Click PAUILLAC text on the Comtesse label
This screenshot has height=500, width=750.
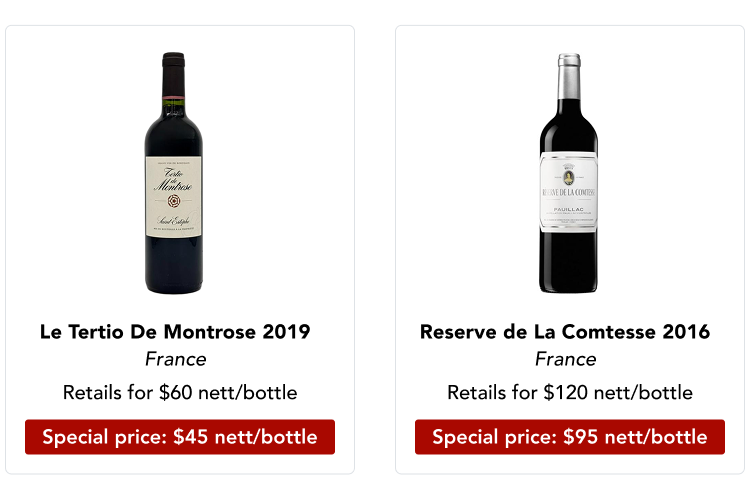569,210
